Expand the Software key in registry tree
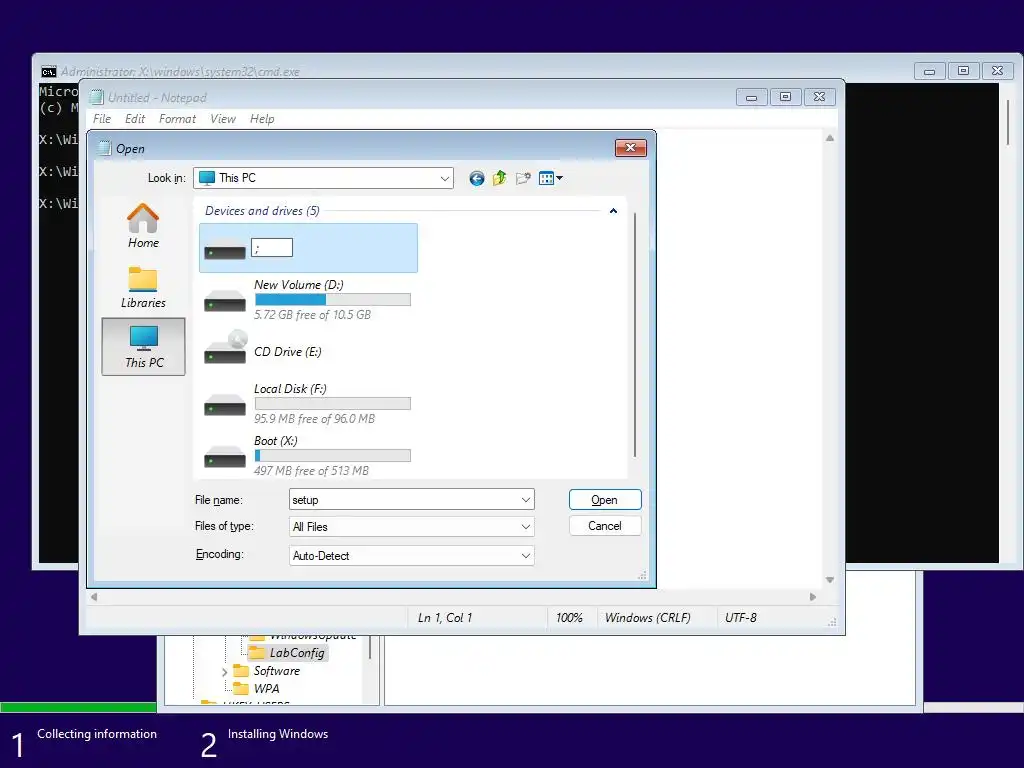Screen dimensions: 1024x768 coord(225,671)
